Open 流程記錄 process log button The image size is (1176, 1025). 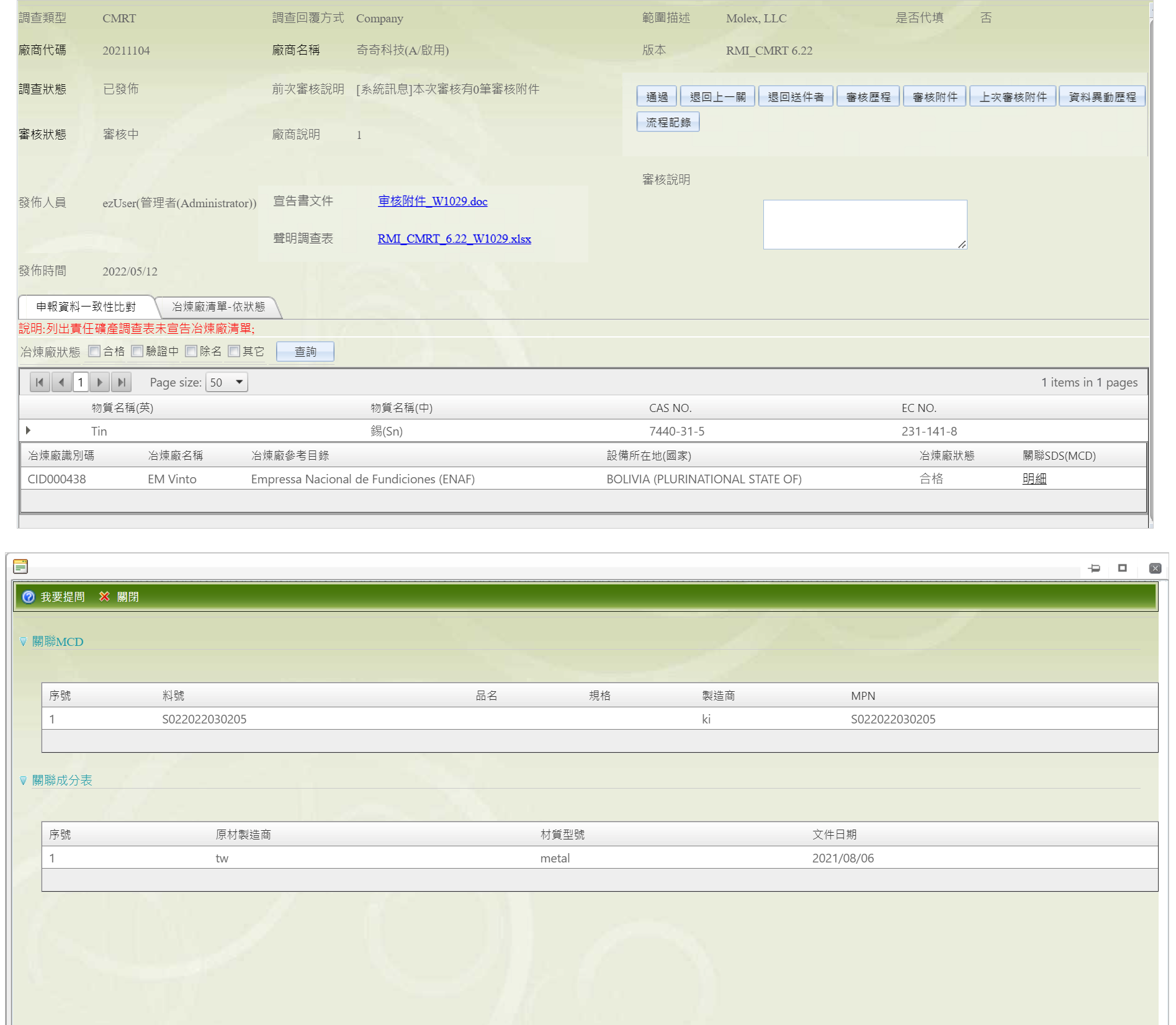tap(668, 122)
